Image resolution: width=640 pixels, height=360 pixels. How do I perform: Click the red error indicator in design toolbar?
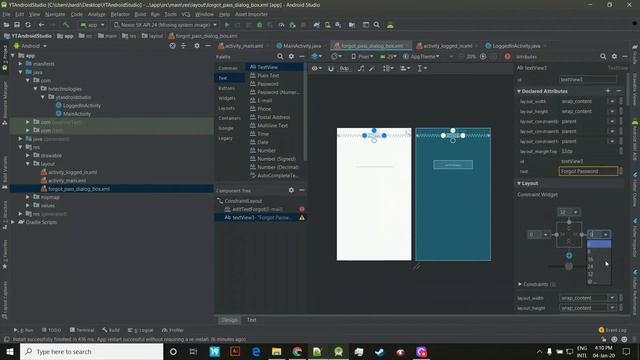[x=507, y=57]
